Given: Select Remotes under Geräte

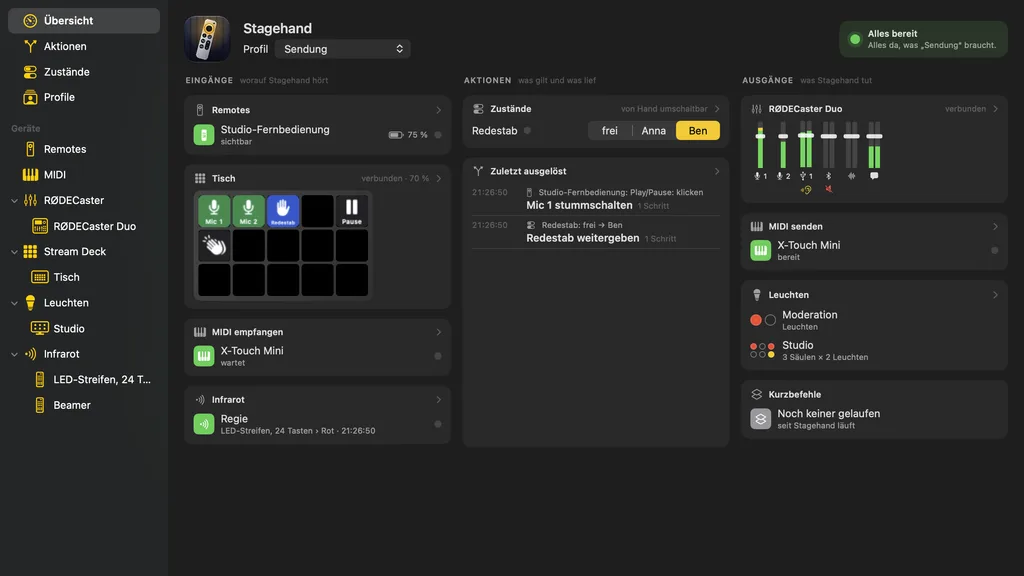Looking at the screenshot, I should click(x=84, y=149).
